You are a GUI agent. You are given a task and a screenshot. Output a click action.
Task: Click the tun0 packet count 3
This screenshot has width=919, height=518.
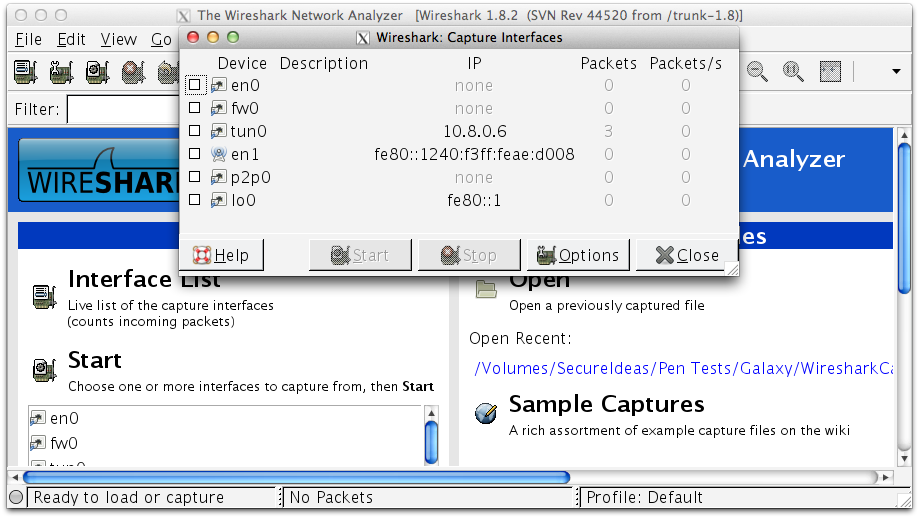pos(608,131)
